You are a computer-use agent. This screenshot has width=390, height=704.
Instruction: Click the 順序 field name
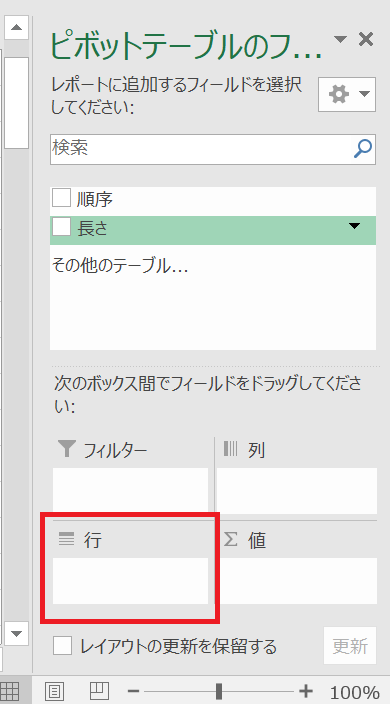coord(95,198)
